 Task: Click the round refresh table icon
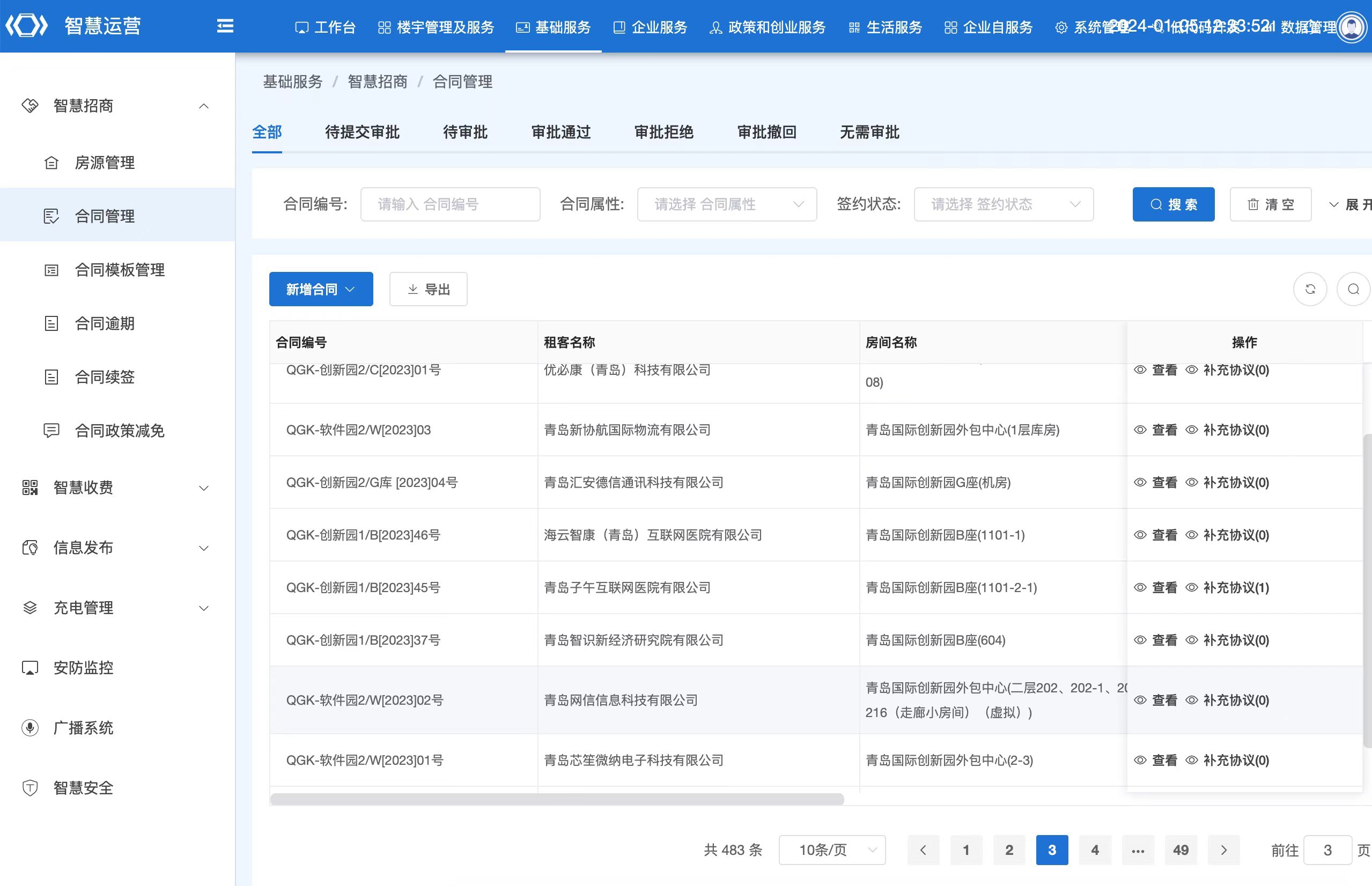[1310, 289]
